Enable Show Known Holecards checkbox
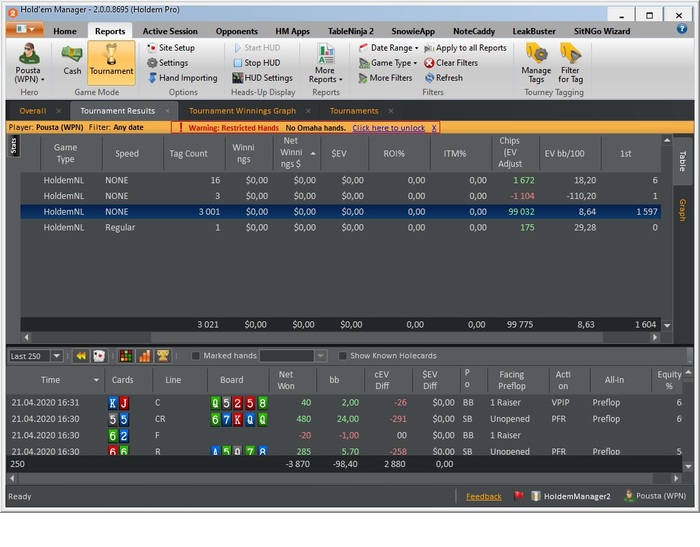This screenshot has height=547, width=700. 342,356
